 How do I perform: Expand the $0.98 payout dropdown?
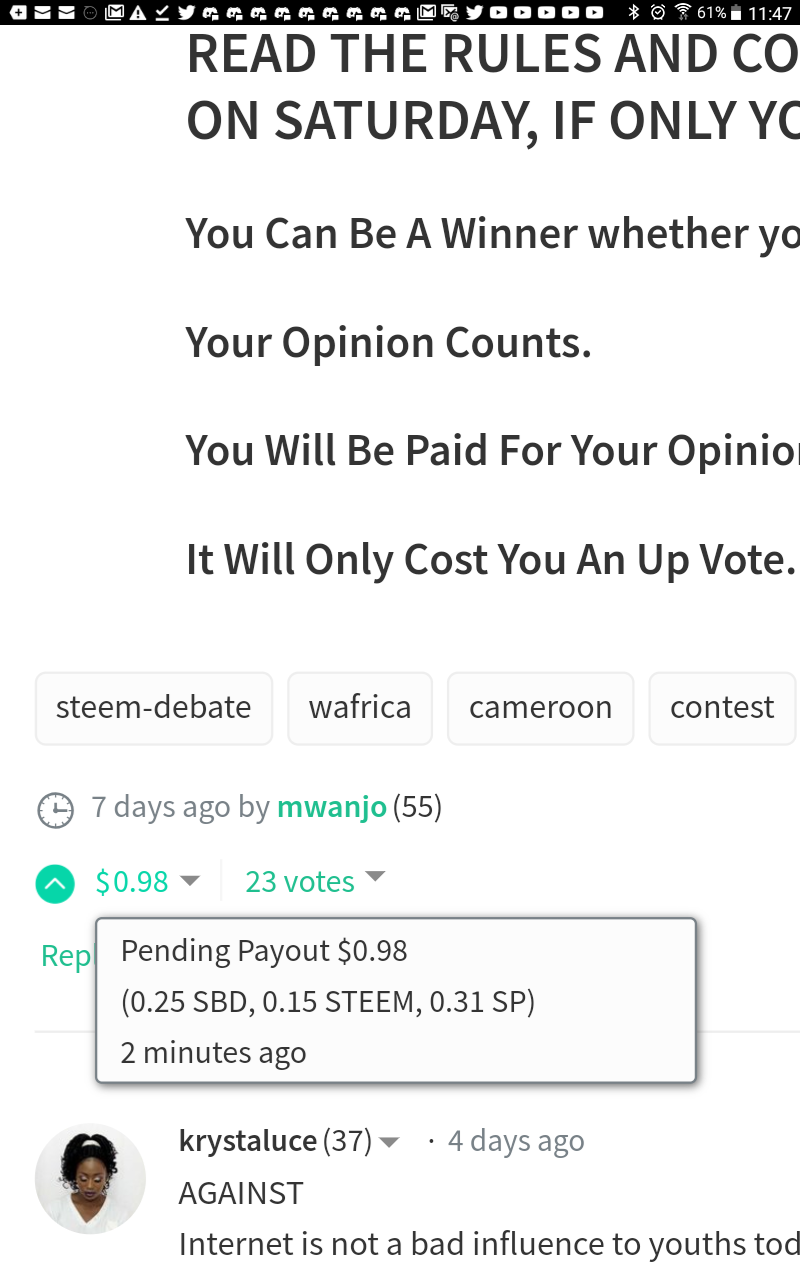pos(189,881)
